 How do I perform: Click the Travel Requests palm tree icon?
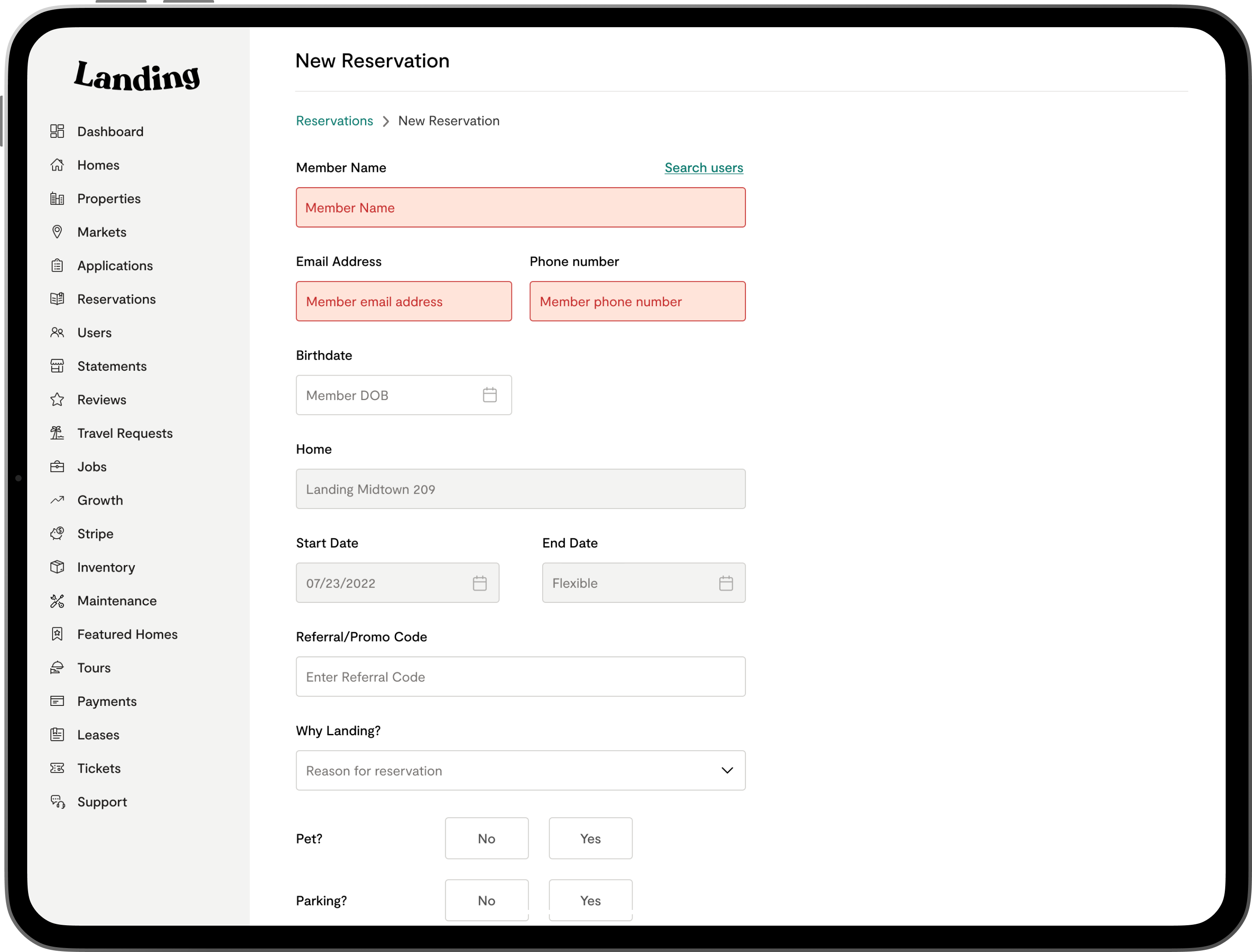point(57,433)
